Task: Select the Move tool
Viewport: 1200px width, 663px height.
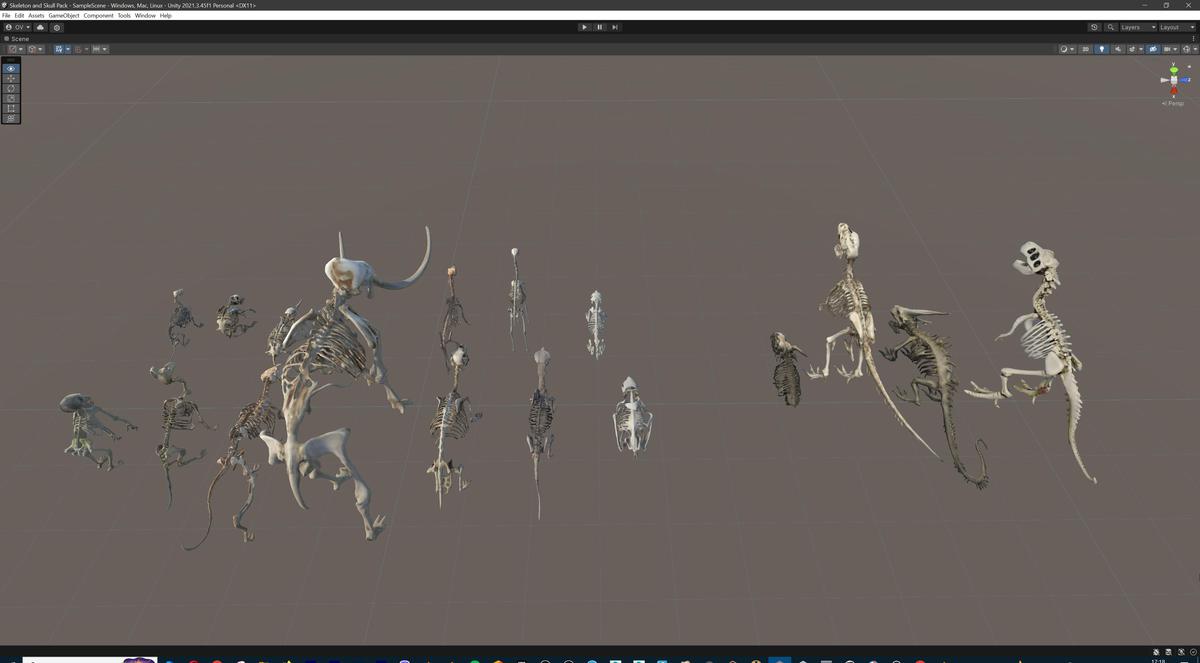Action: coord(10,78)
